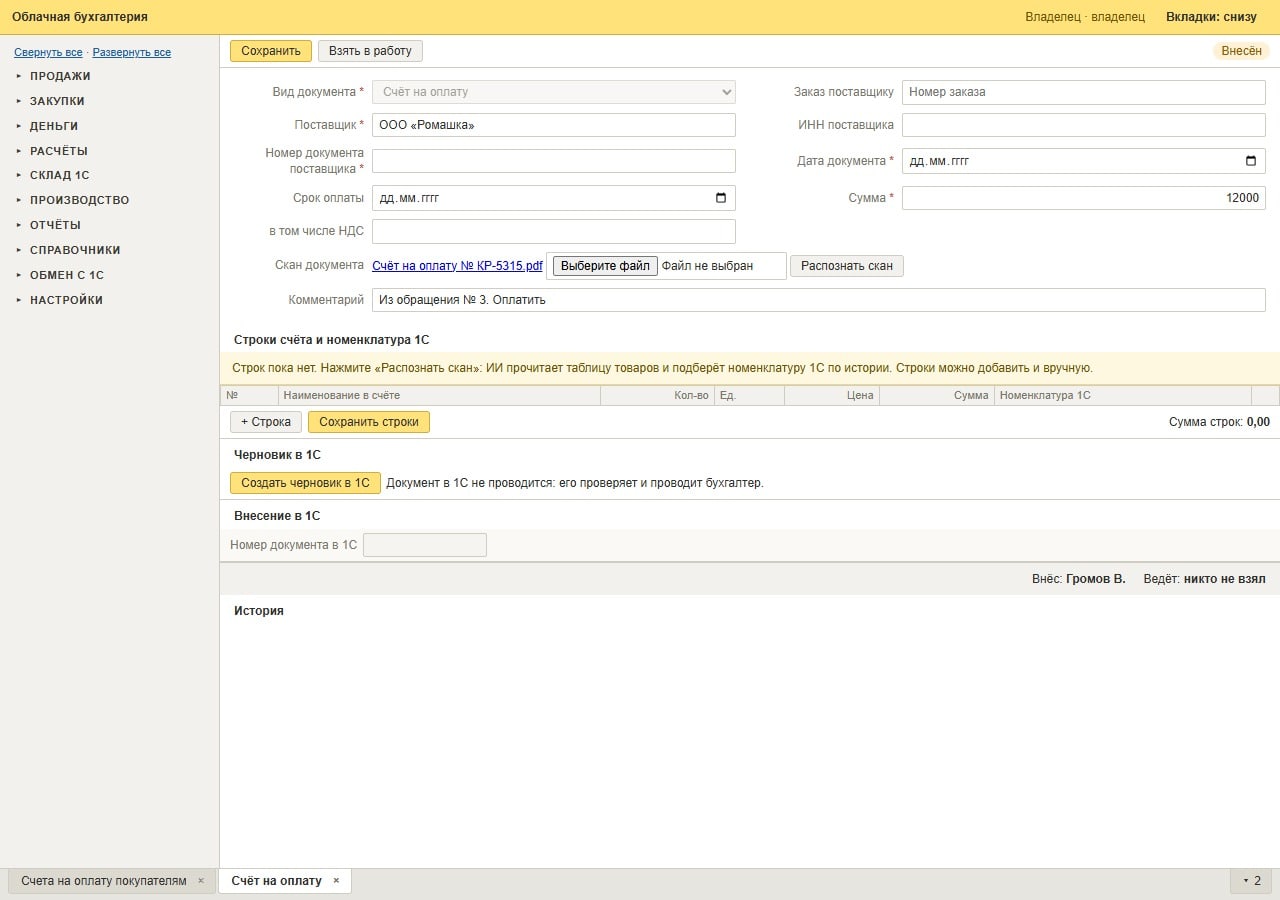
Task: Expand the ОБМЕН С 1С section
Action: pyautogui.click(x=67, y=275)
